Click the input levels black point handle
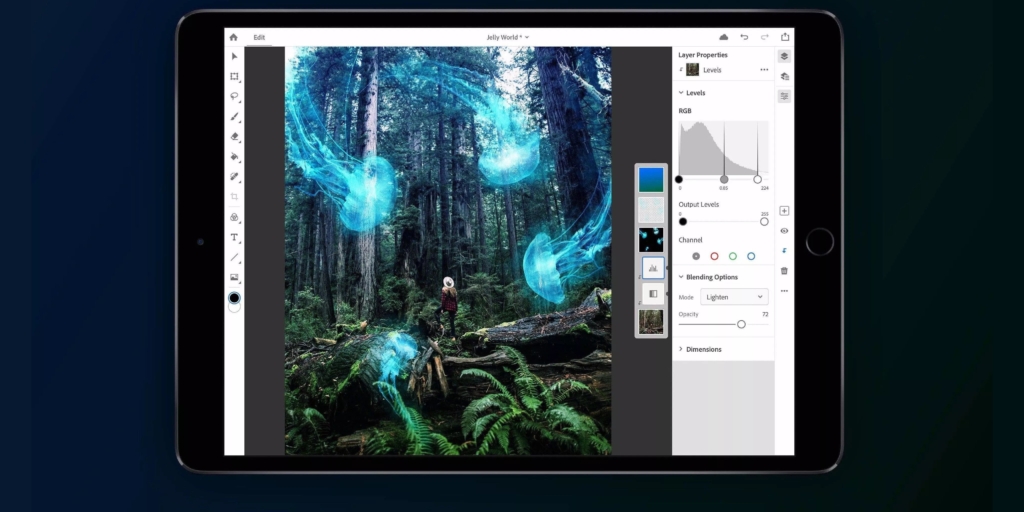This screenshot has width=1024, height=512. (x=679, y=179)
